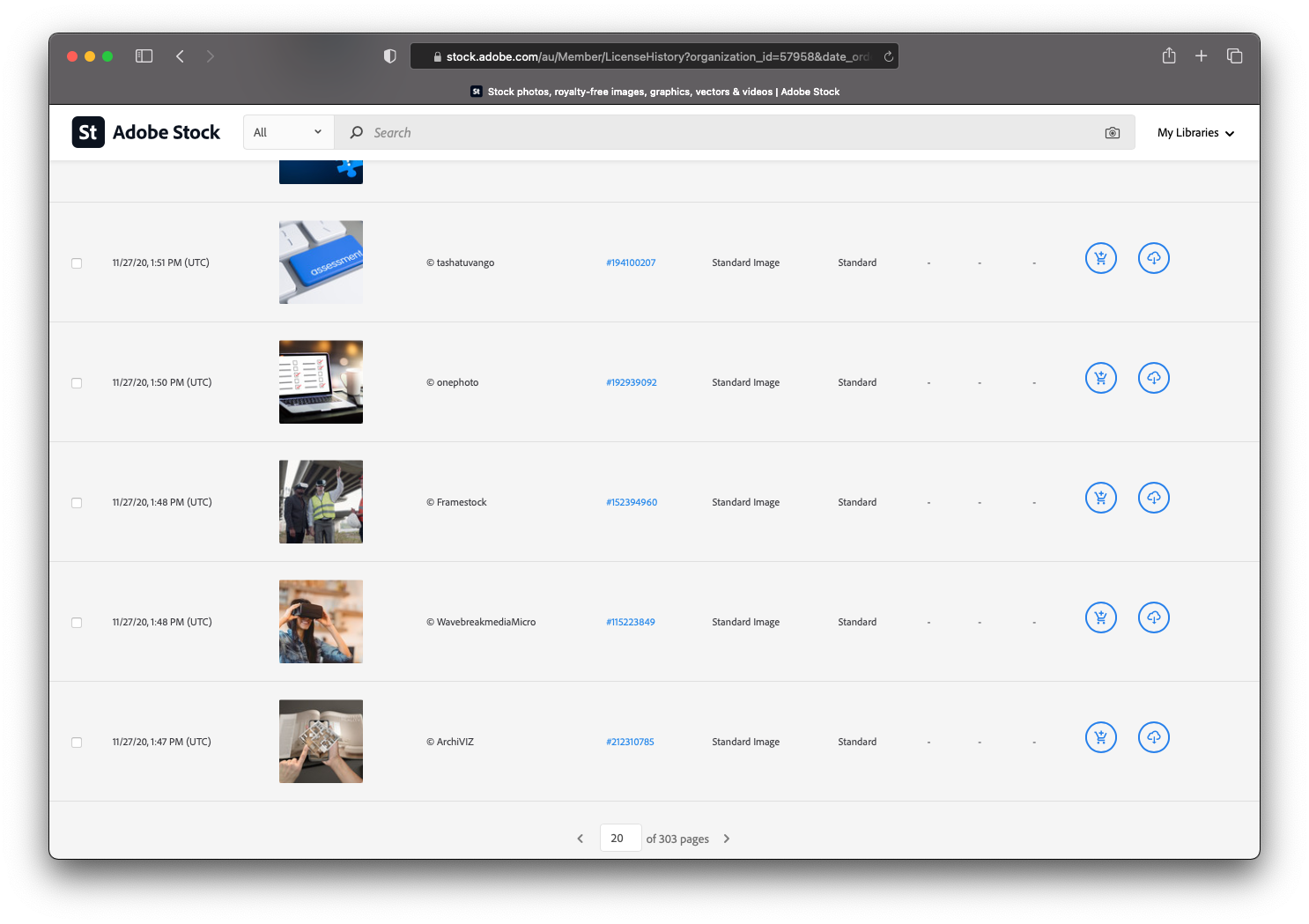Tick the checkbox for the ArchiVIZ row
This screenshot has height=924, width=1309.
coord(77,743)
